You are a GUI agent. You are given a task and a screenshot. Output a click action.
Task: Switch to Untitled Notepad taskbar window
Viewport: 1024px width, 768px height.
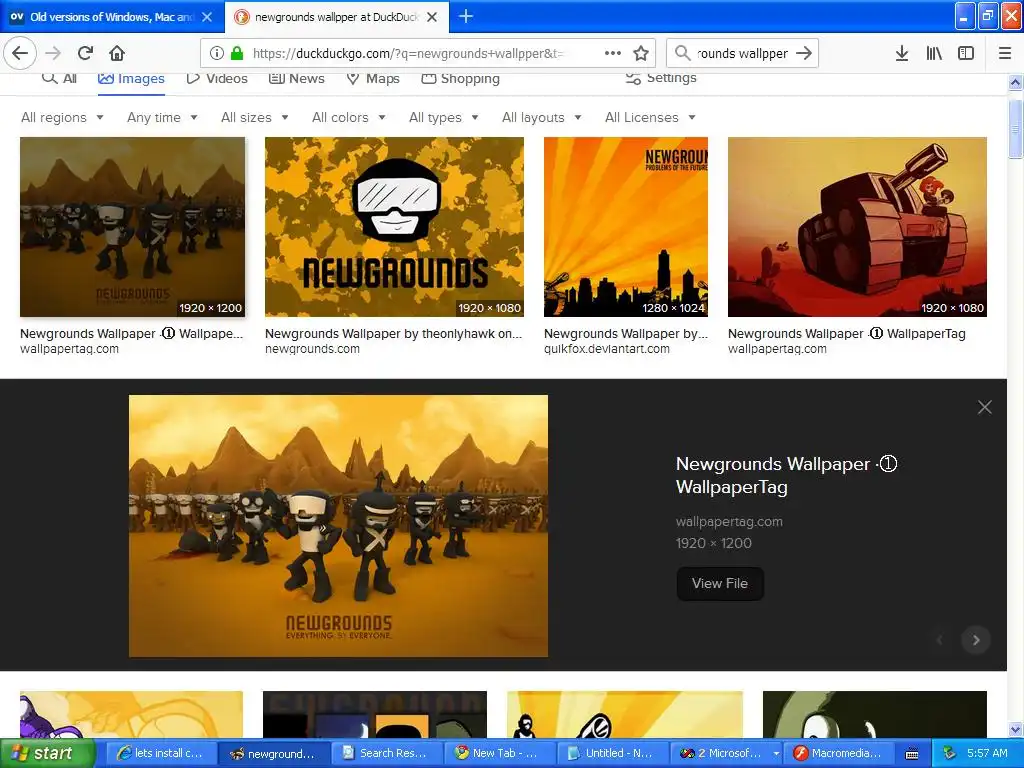click(612, 754)
